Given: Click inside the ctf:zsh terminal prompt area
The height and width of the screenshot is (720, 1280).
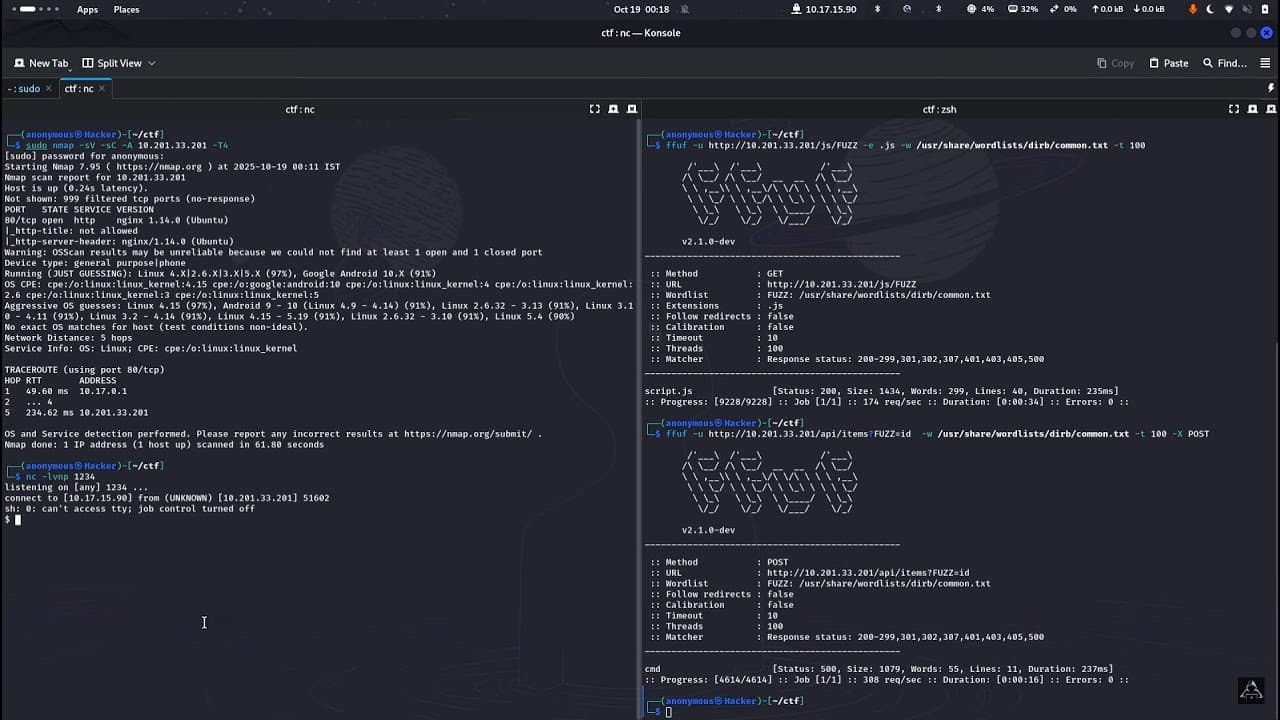Looking at the screenshot, I should pyautogui.click(x=900, y=710).
